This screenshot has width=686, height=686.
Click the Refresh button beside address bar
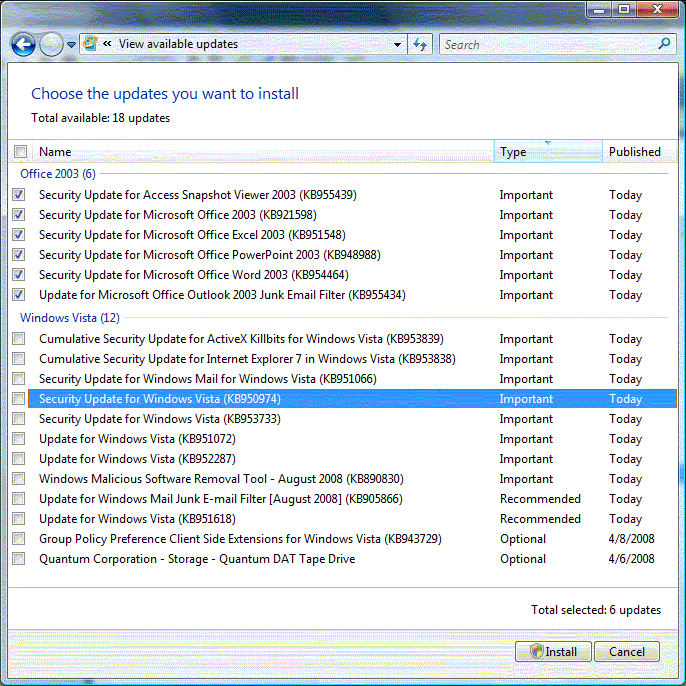tap(420, 44)
